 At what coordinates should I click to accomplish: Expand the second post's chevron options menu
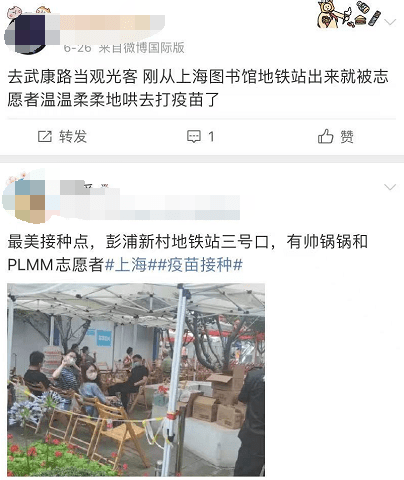(x=390, y=187)
